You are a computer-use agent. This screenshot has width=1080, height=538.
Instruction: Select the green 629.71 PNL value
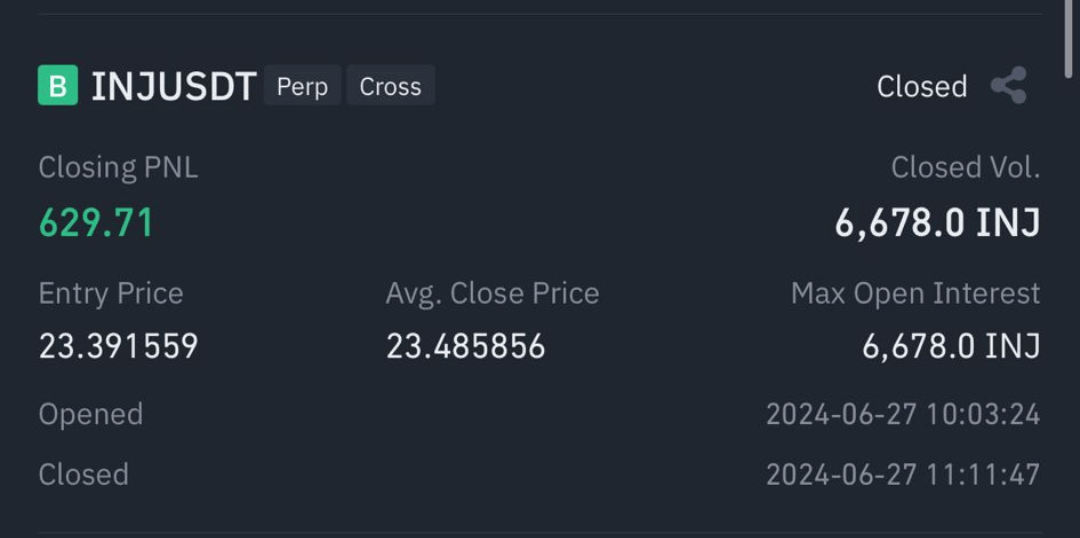[x=96, y=223]
